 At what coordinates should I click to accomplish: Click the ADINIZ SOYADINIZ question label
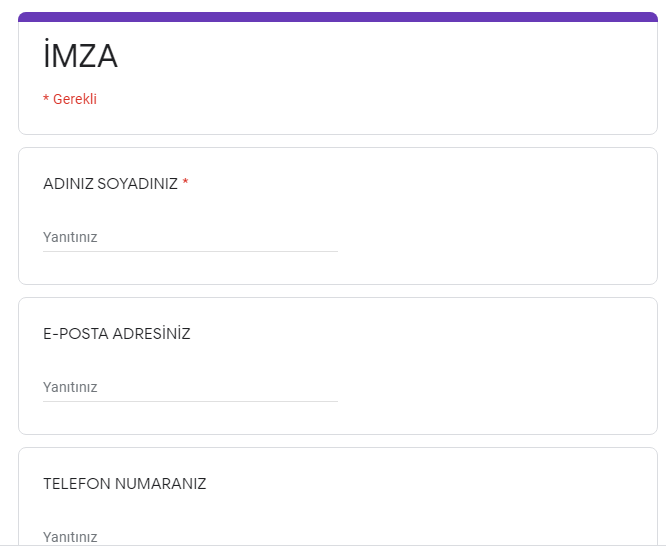(110, 184)
